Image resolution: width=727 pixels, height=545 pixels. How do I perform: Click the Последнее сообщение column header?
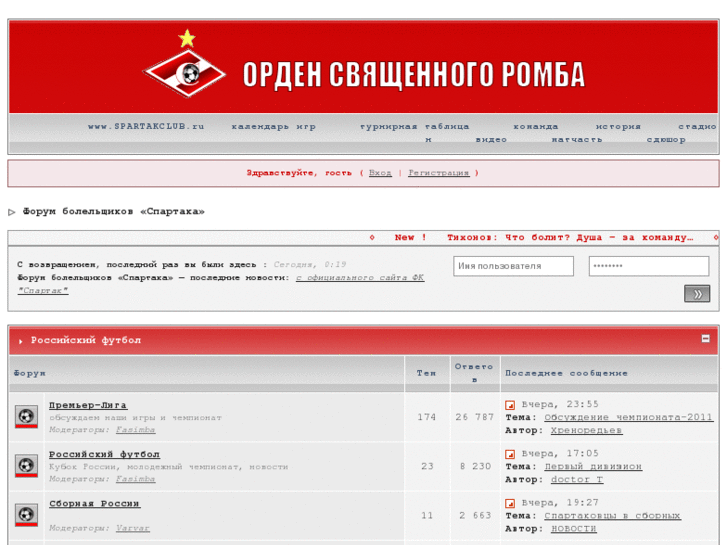(x=566, y=373)
